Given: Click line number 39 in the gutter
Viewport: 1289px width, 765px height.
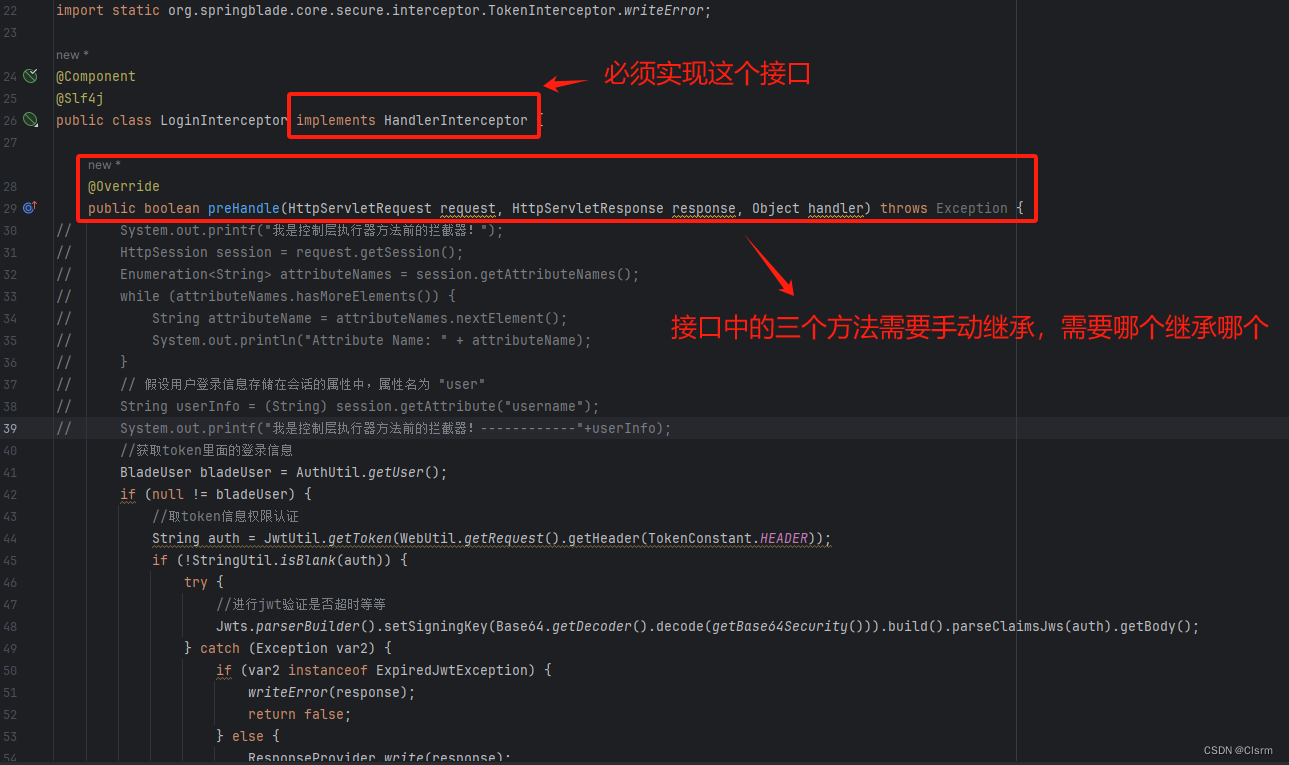Looking at the screenshot, I should (10, 428).
